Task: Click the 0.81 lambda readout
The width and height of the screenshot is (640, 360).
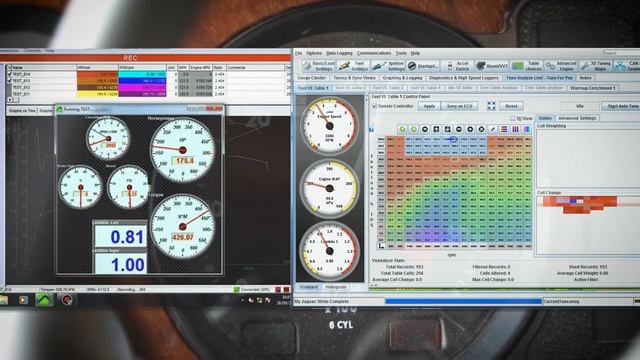Action: 120,237
